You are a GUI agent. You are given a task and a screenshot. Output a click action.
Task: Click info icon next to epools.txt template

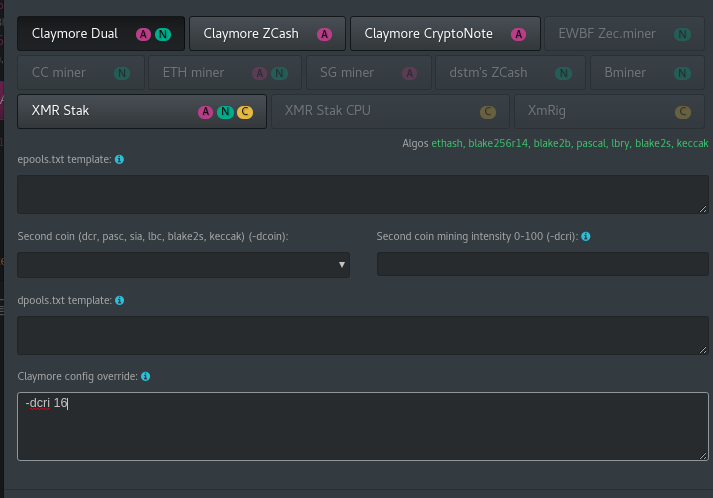(120, 160)
